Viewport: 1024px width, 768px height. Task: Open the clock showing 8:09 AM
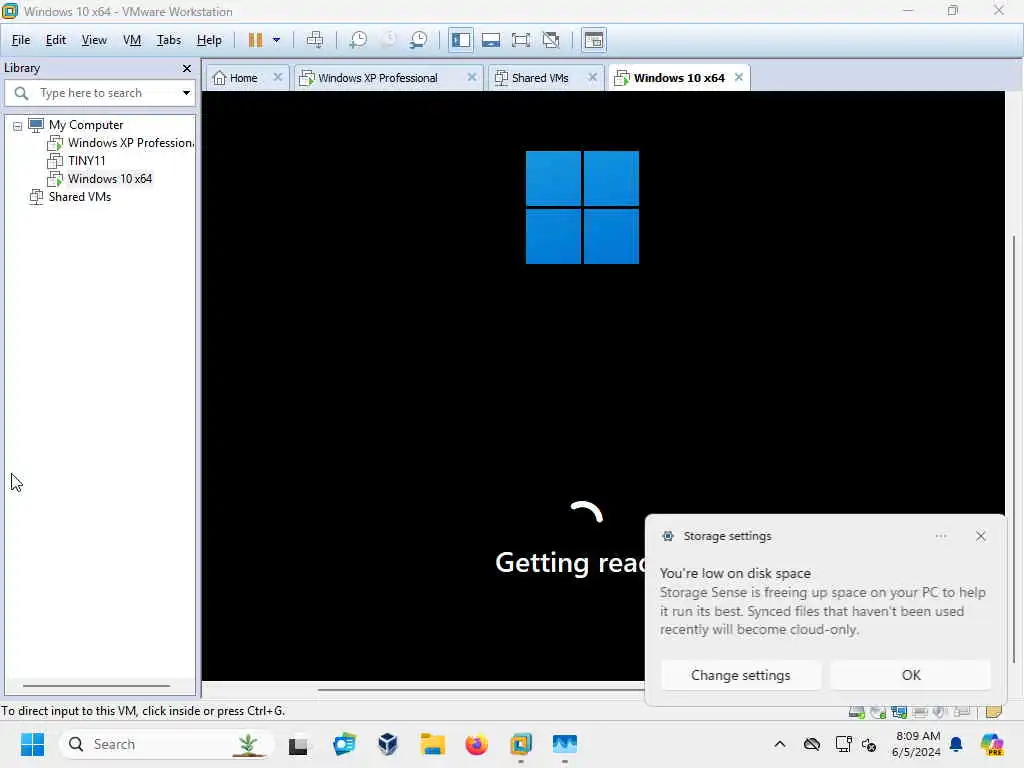pyautogui.click(x=916, y=744)
